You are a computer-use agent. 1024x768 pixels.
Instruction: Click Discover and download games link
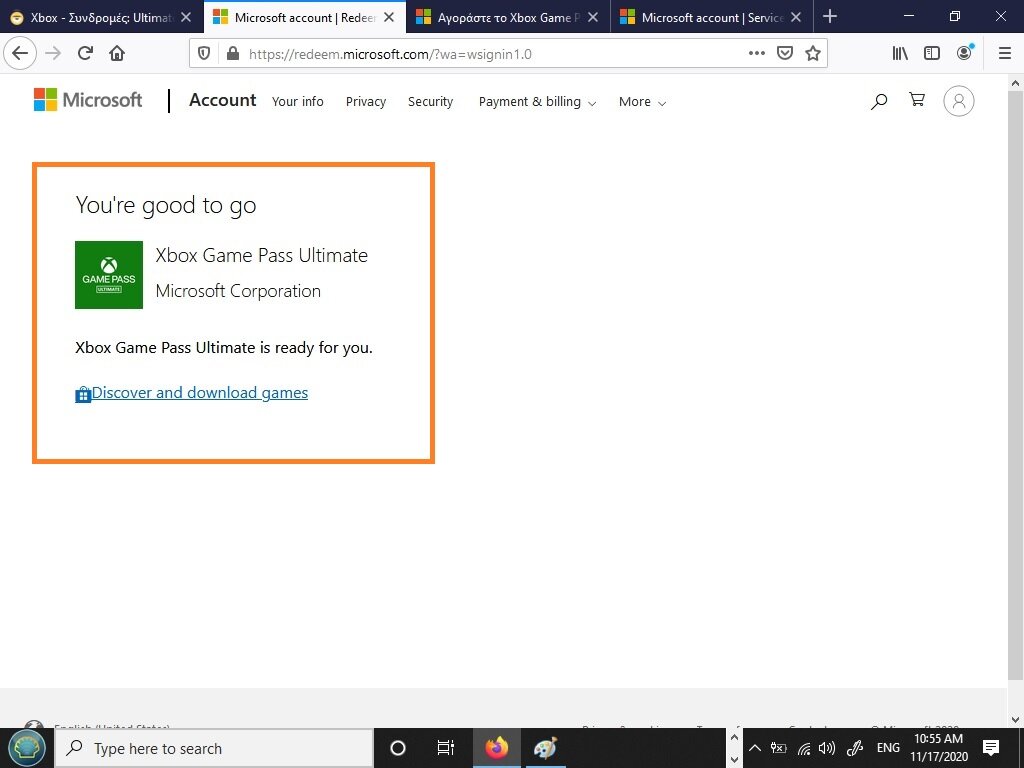coord(199,393)
